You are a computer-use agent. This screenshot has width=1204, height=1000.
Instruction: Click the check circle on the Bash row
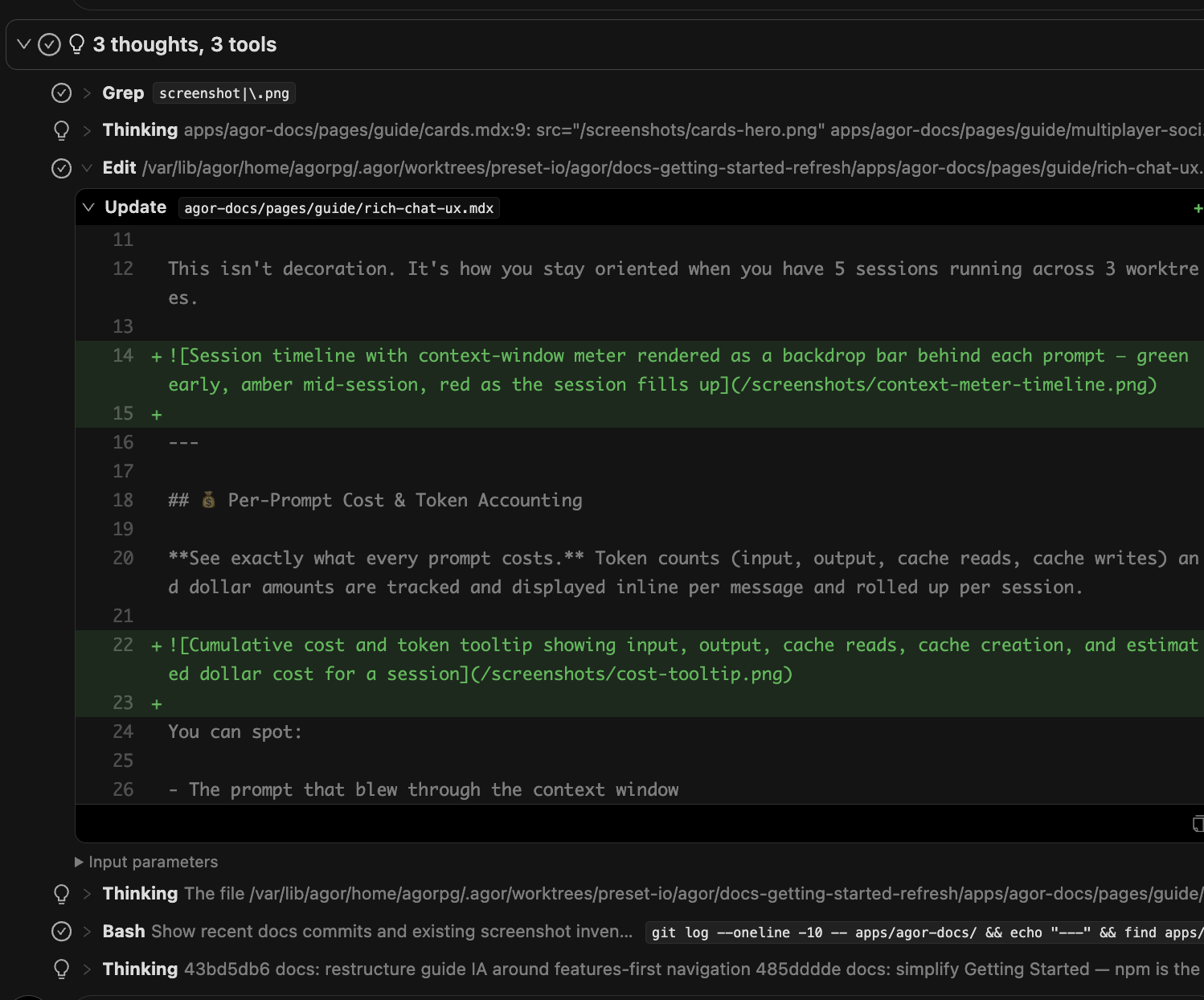(62, 932)
